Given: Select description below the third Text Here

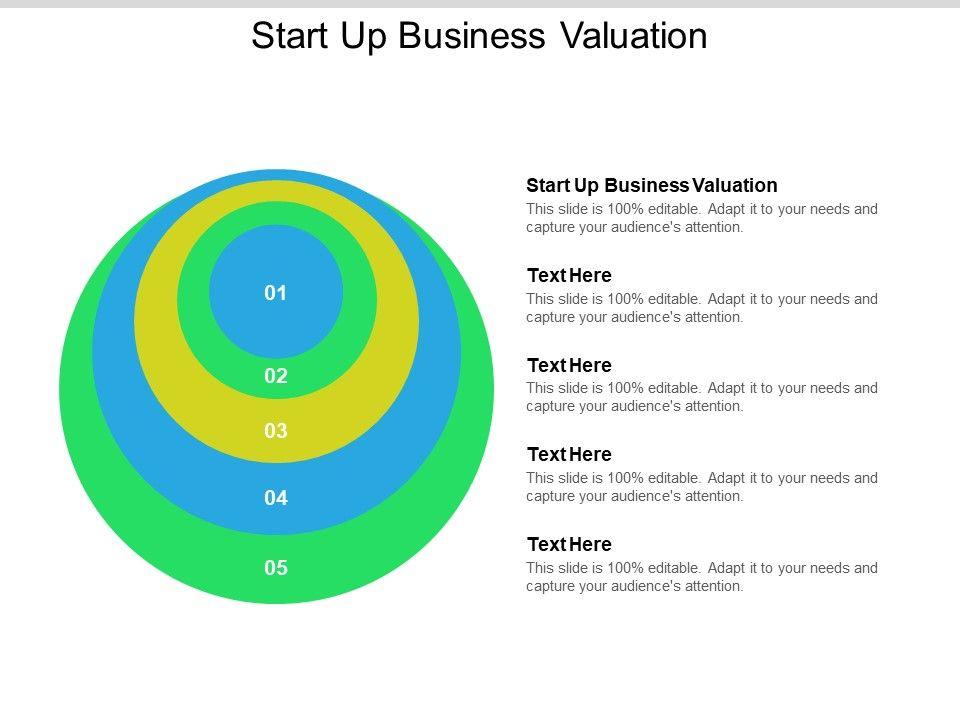Looking at the screenshot, I should pos(701,487).
